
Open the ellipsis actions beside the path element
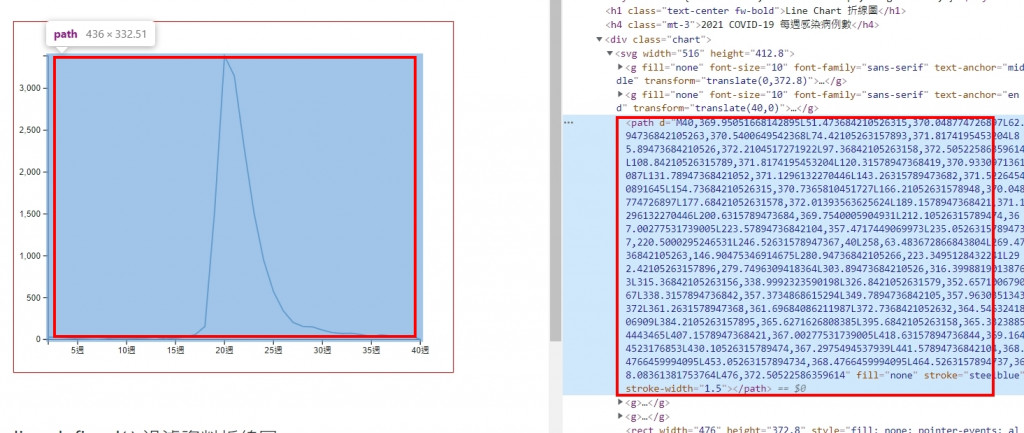coord(568,123)
